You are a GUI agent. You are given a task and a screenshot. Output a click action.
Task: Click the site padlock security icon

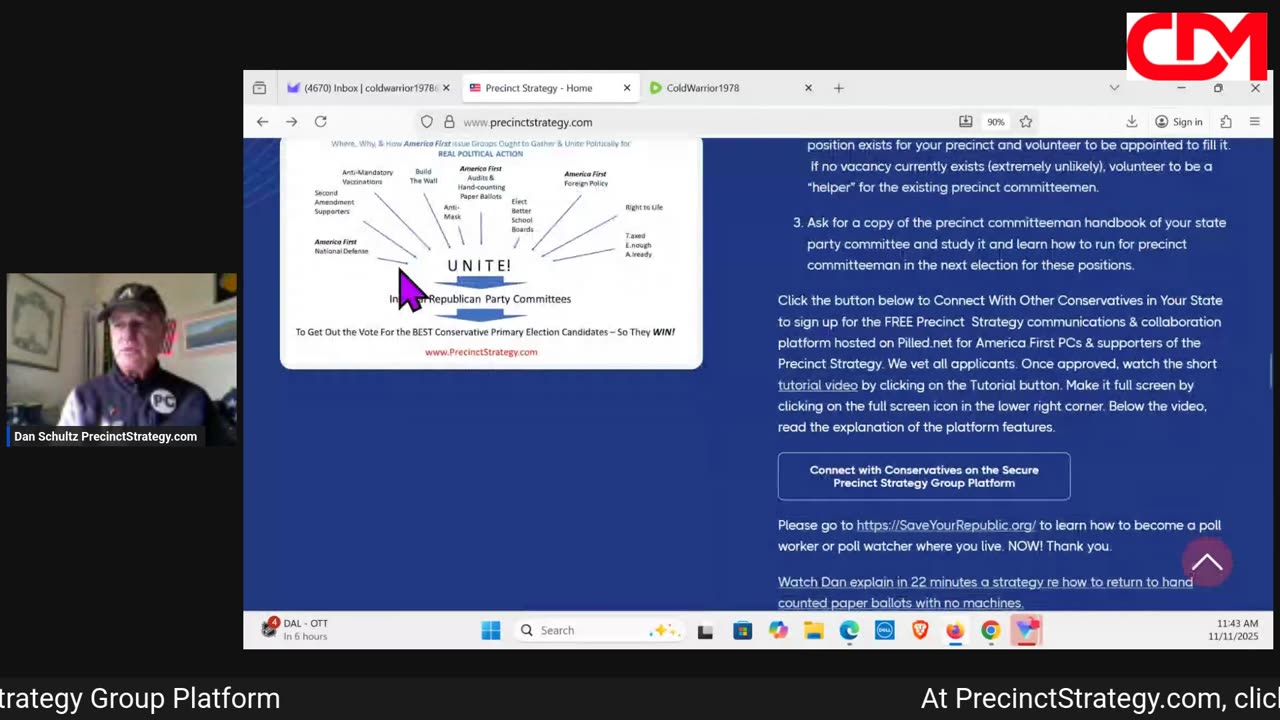pyautogui.click(x=449, y=122)
